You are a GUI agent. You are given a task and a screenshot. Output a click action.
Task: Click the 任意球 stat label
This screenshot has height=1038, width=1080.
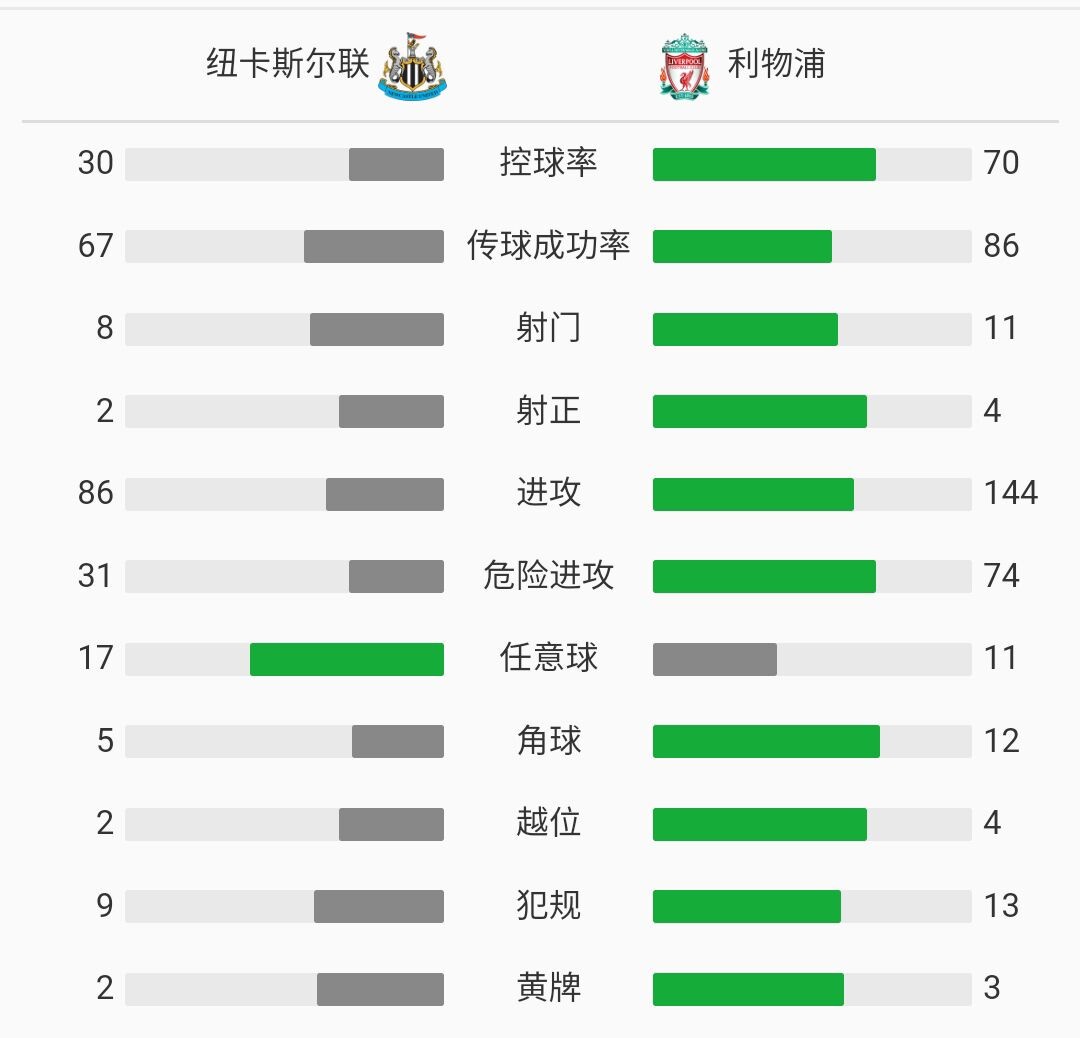click(x=548, y=658)
